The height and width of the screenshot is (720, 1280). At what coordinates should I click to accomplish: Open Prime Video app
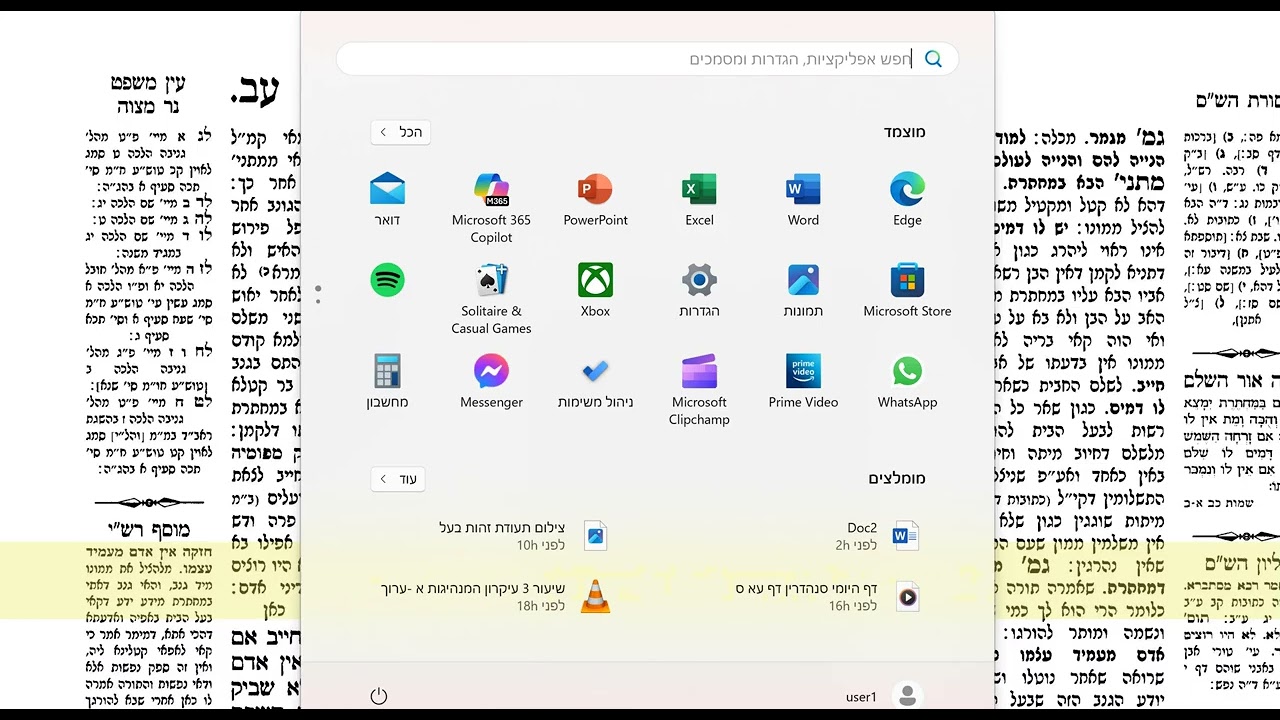click(x=803, y=382)
